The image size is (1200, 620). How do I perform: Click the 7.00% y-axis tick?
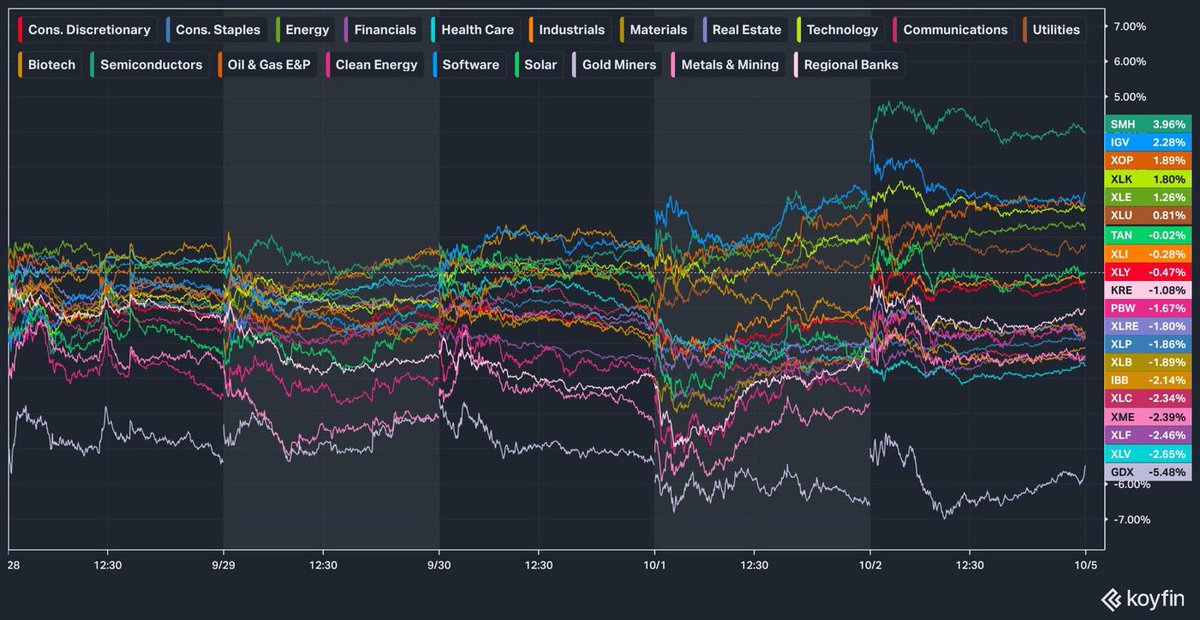coord(1128,26)
